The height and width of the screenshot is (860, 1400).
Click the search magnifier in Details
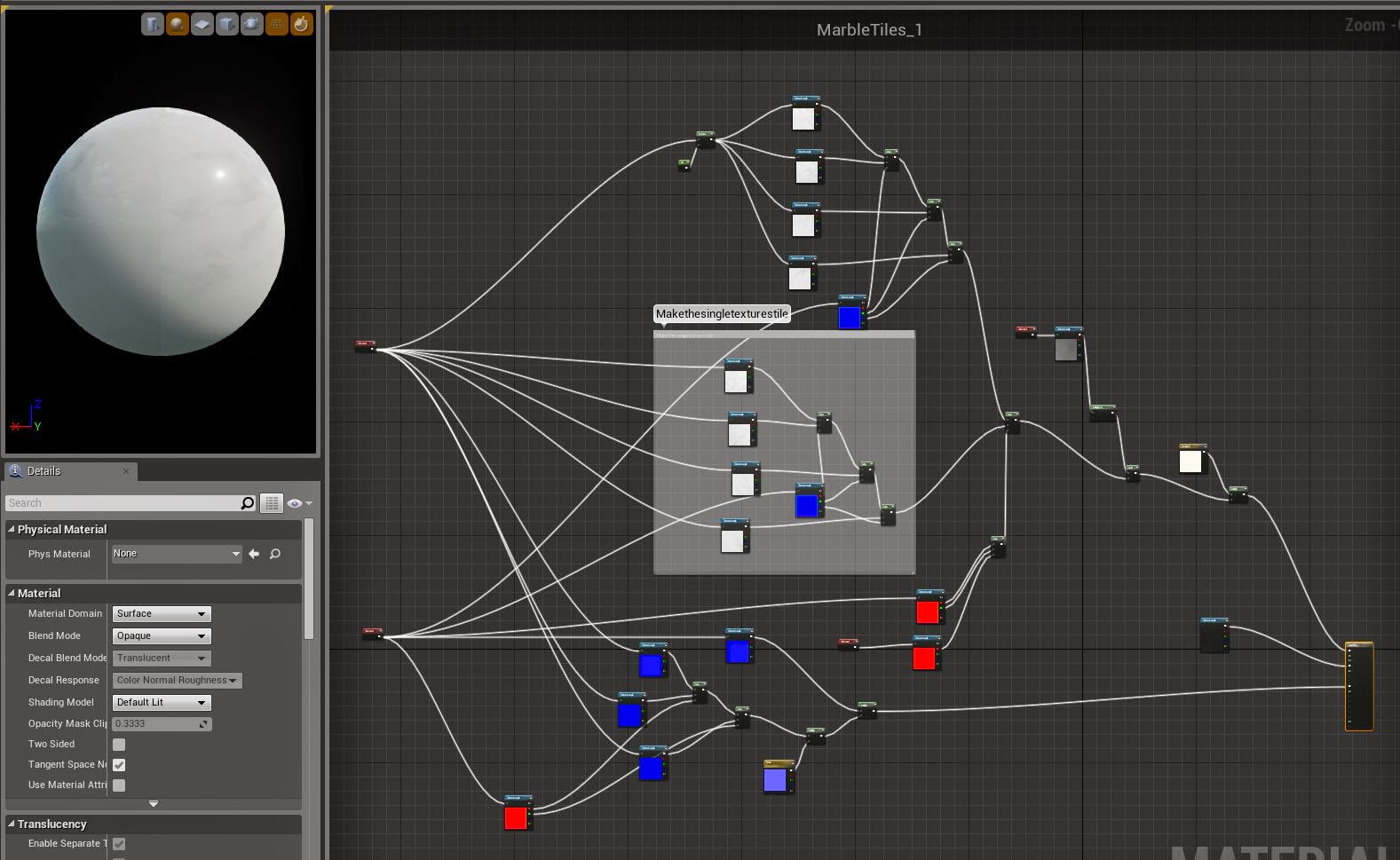tap(248, 503)
